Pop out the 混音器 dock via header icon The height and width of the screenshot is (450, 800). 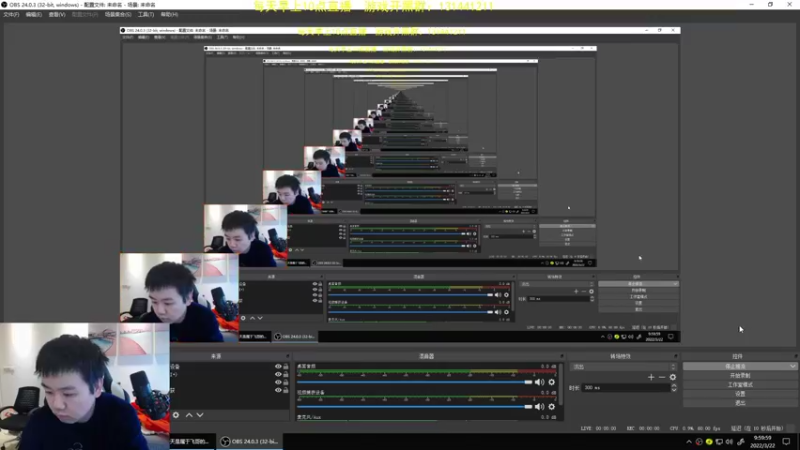562,356
